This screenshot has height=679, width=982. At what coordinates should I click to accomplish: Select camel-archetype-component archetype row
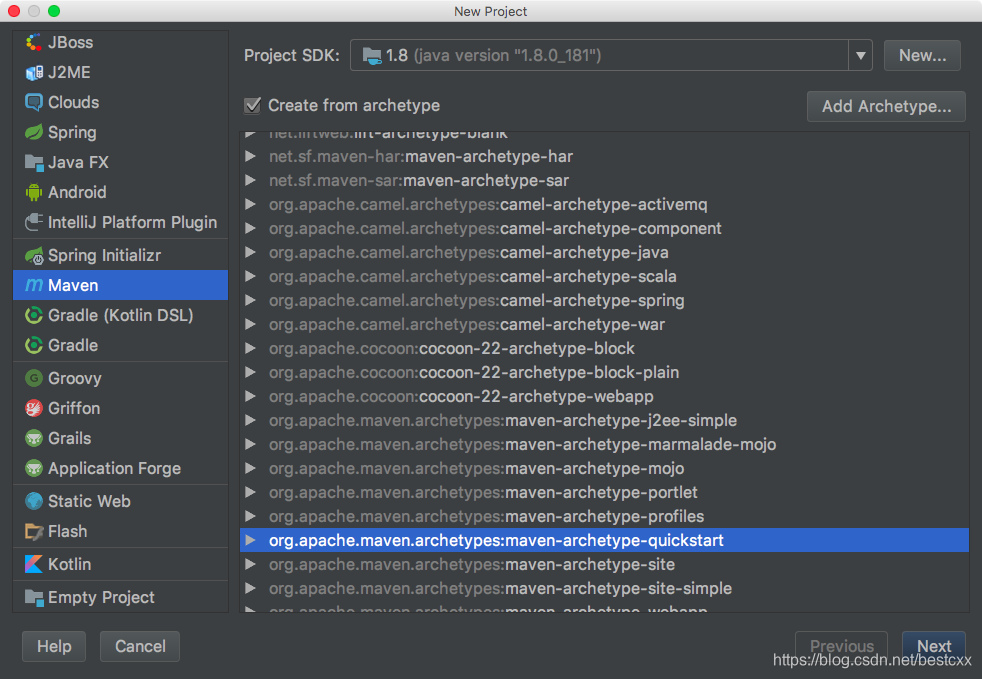tap(604, 229)
